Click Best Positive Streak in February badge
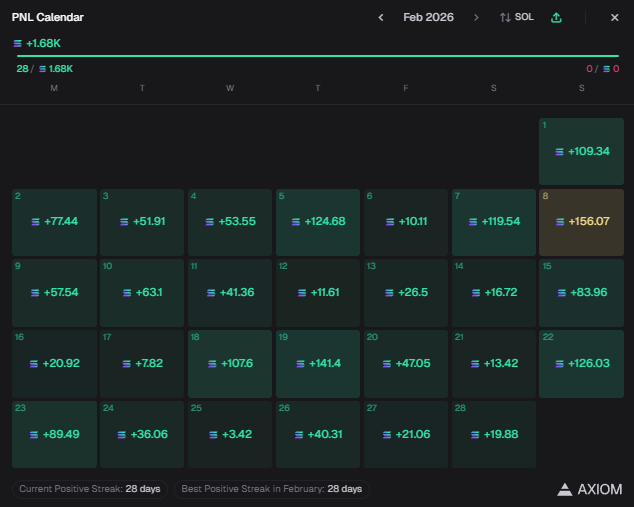The height and width of the screenshot is (507, 634). coord(272,489)
